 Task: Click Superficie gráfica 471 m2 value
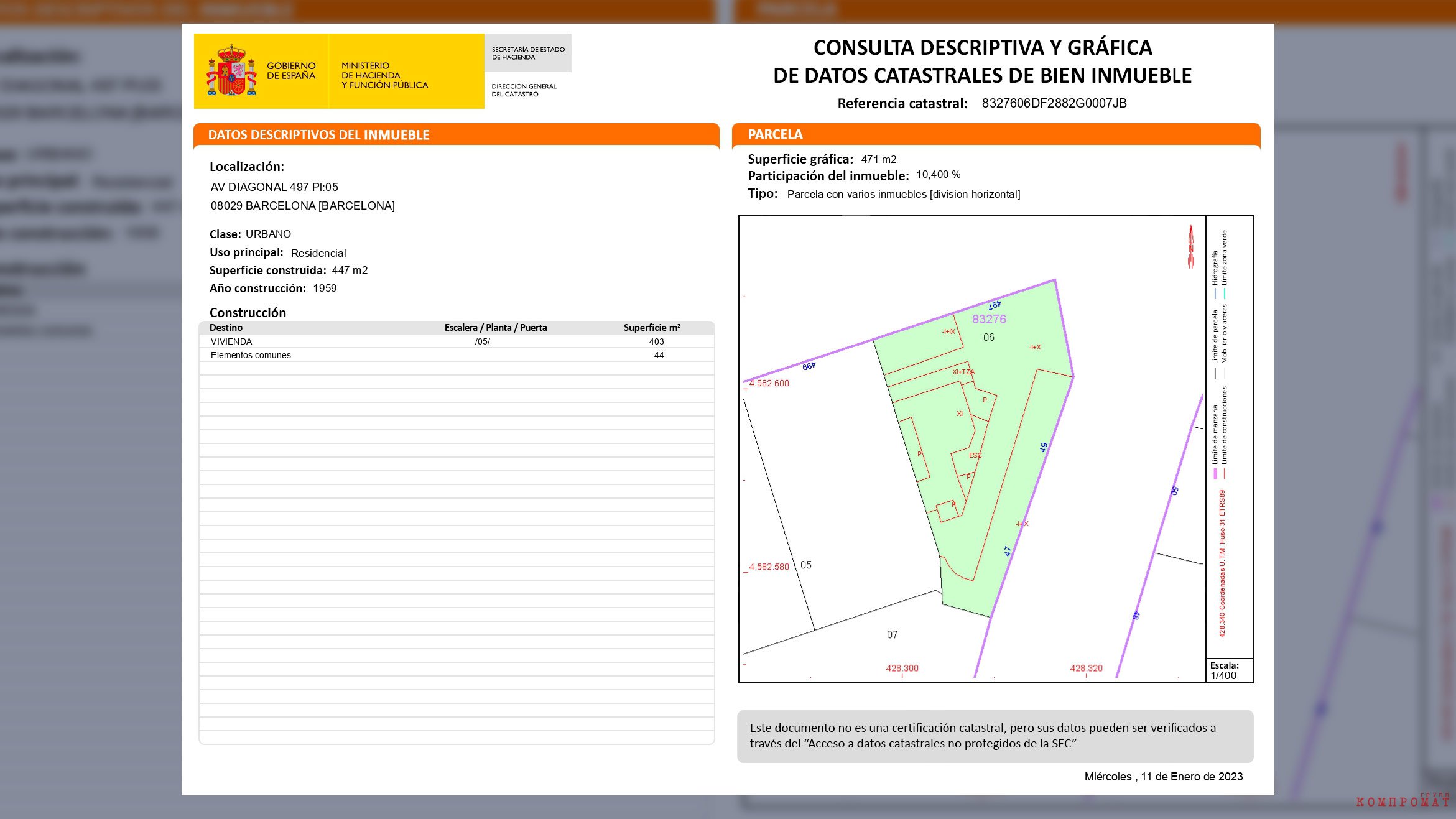click(878, 159)
